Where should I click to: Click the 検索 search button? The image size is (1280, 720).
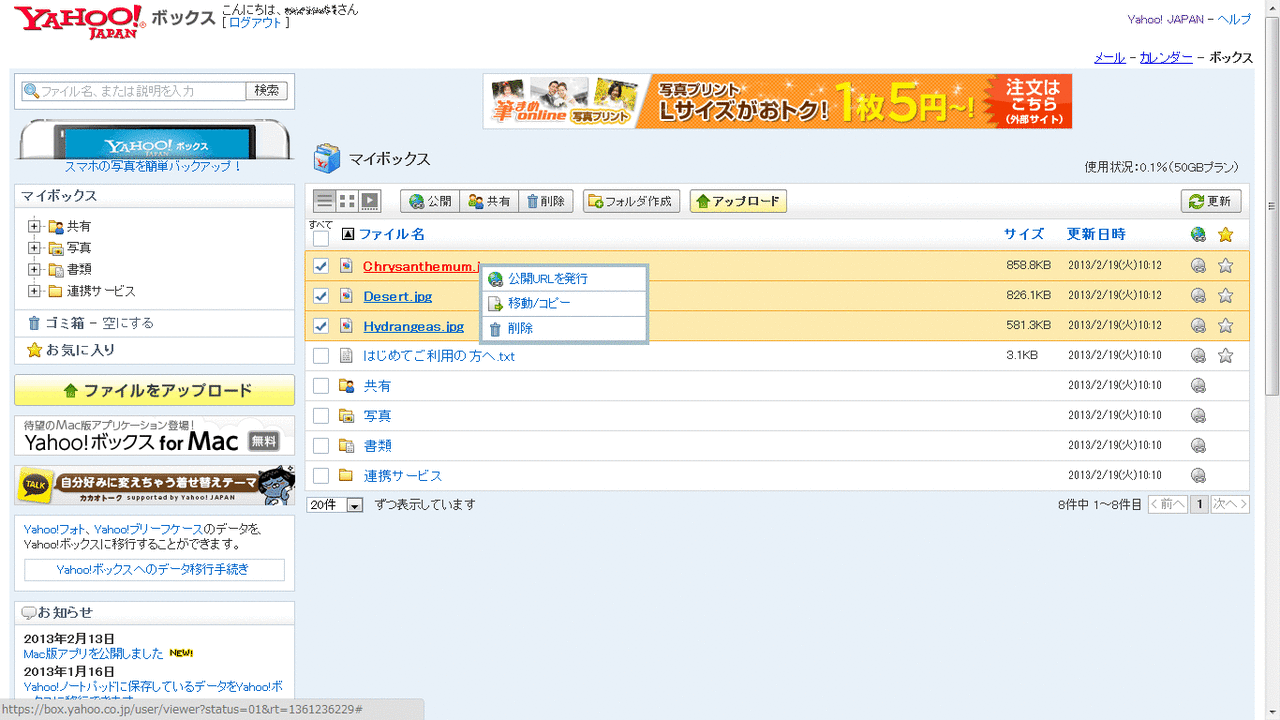pyautogui.click(x=267, y=91)
